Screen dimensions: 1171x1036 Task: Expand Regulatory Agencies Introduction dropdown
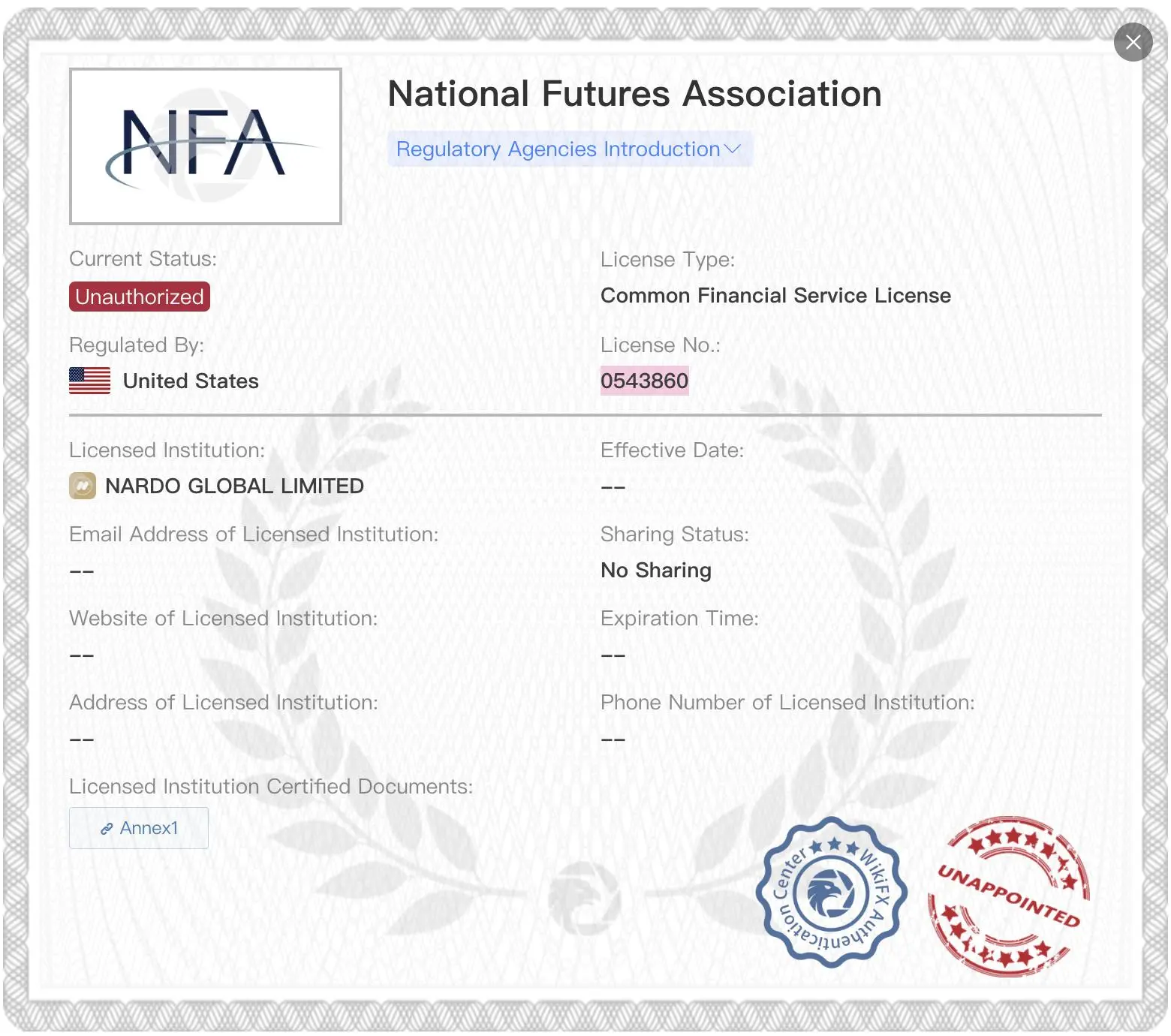pyautogui.click(x=570, y=149)
